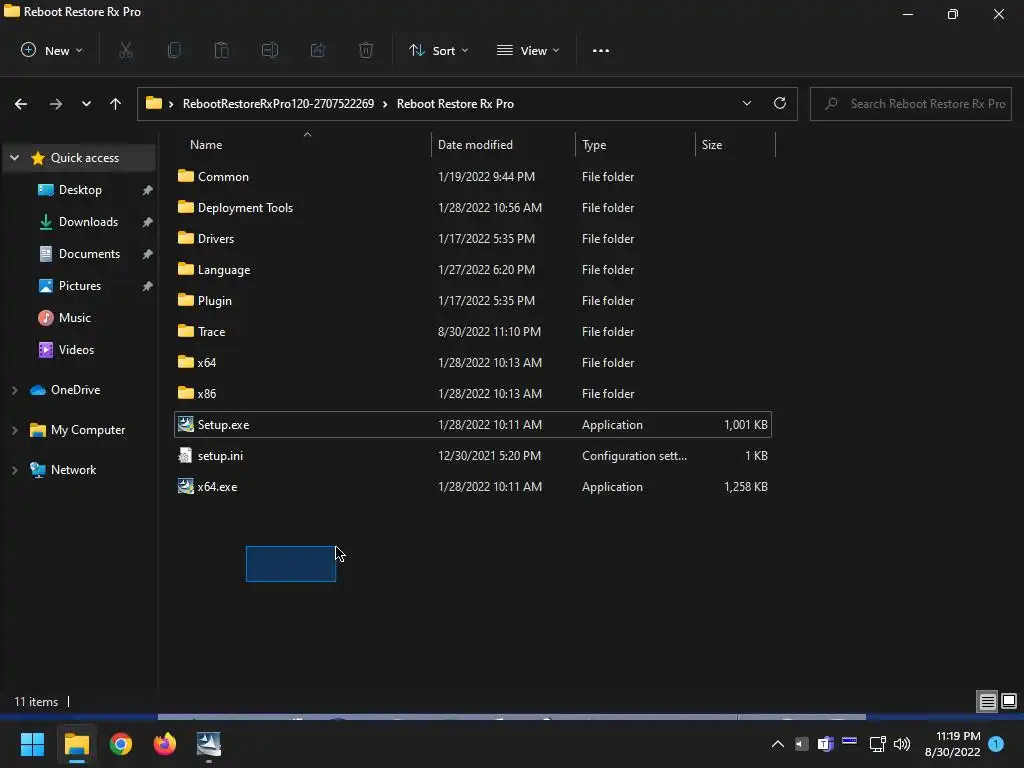The image size is (1024, 768).
Task: Open recent locations dropdown arrow
Action: (86, 104)
